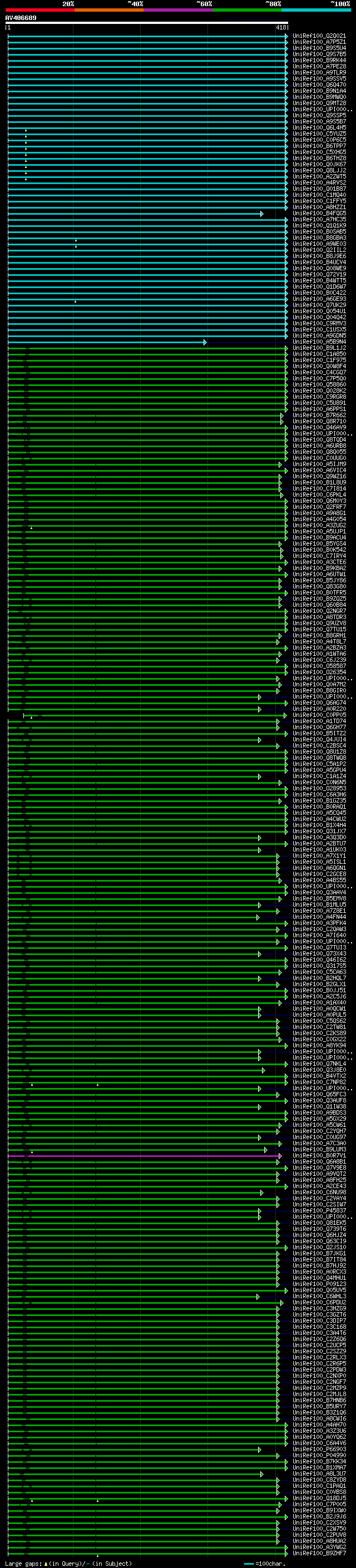Open hit UniRef100_Q1Q1K9
The height and width of the screenshot is (1568, 356).
coord(319,226)
